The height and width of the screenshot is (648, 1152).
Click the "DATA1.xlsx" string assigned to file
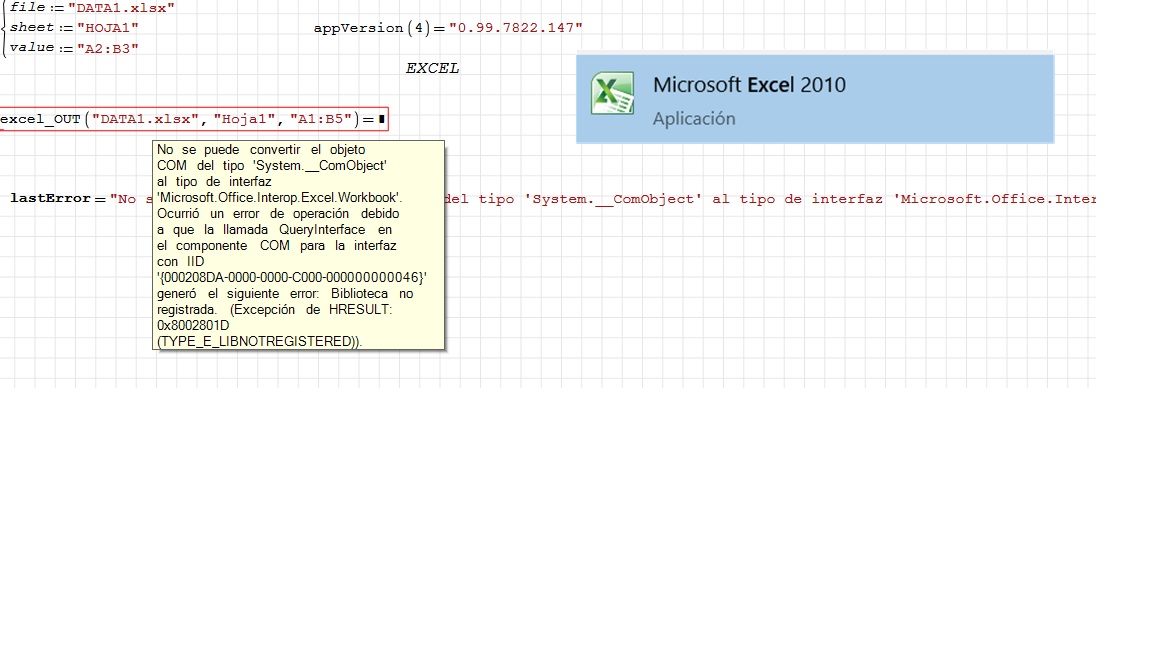coord(121,8)
